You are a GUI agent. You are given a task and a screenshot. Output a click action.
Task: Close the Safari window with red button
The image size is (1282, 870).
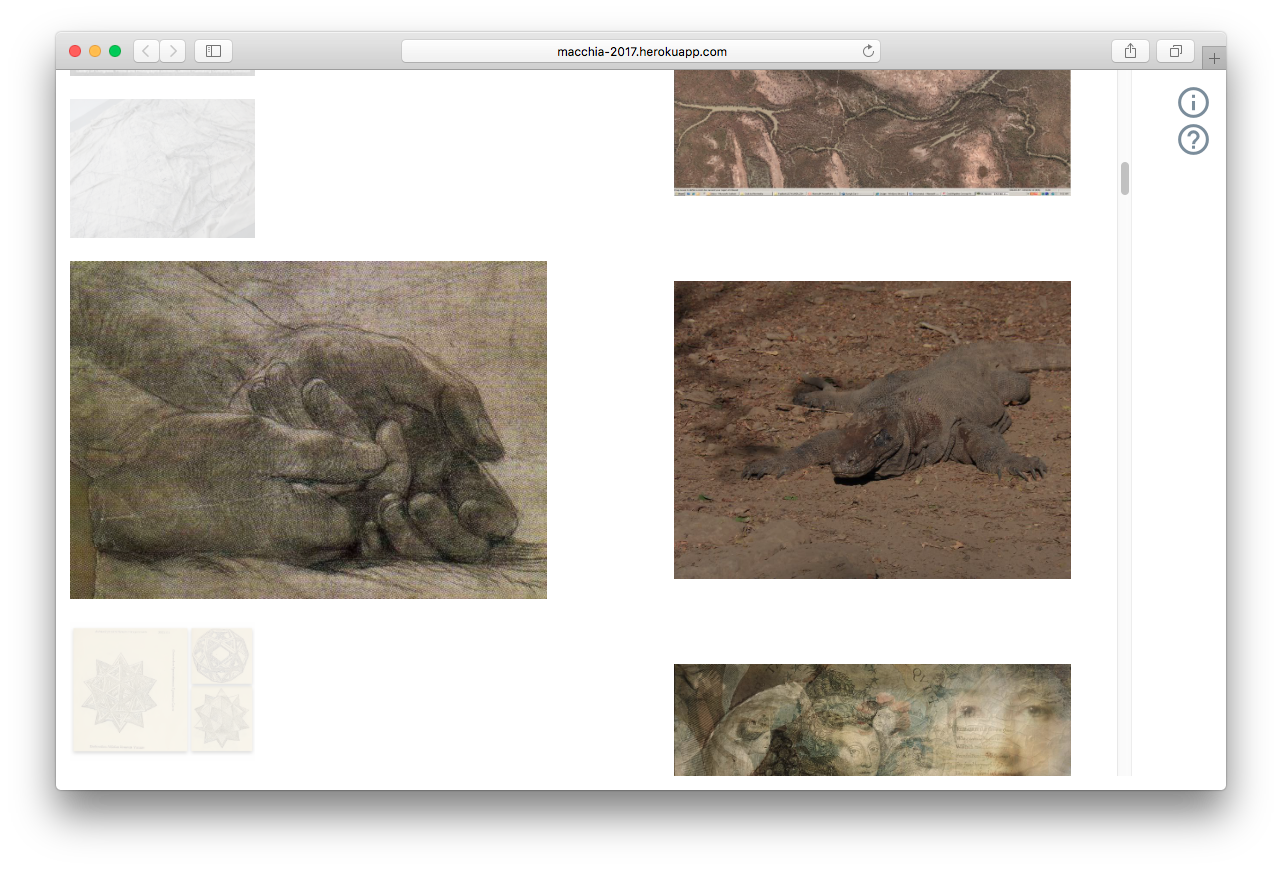[75, 51]
